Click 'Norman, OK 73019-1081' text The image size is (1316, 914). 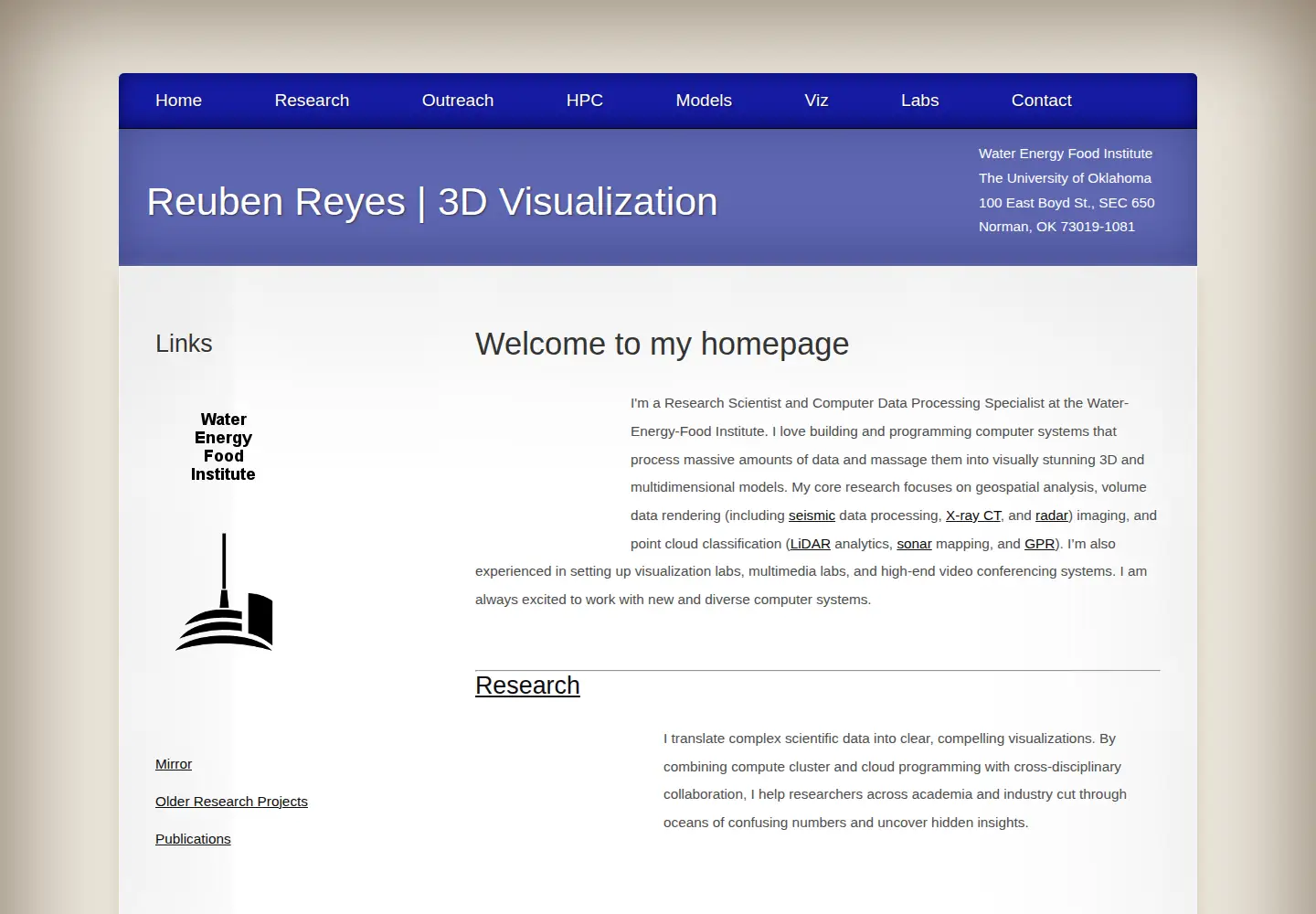[1056, 227]
